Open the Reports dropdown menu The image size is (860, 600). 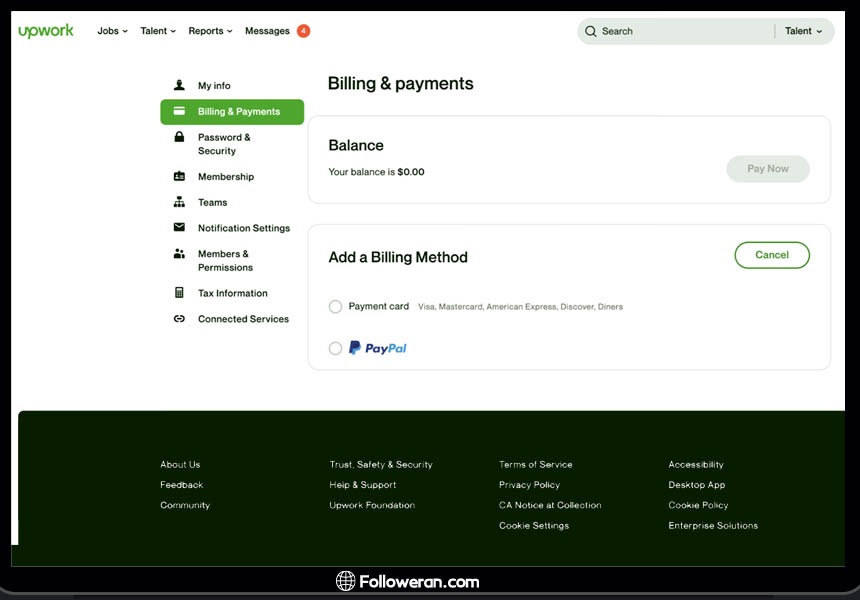[x=210, y=31]
